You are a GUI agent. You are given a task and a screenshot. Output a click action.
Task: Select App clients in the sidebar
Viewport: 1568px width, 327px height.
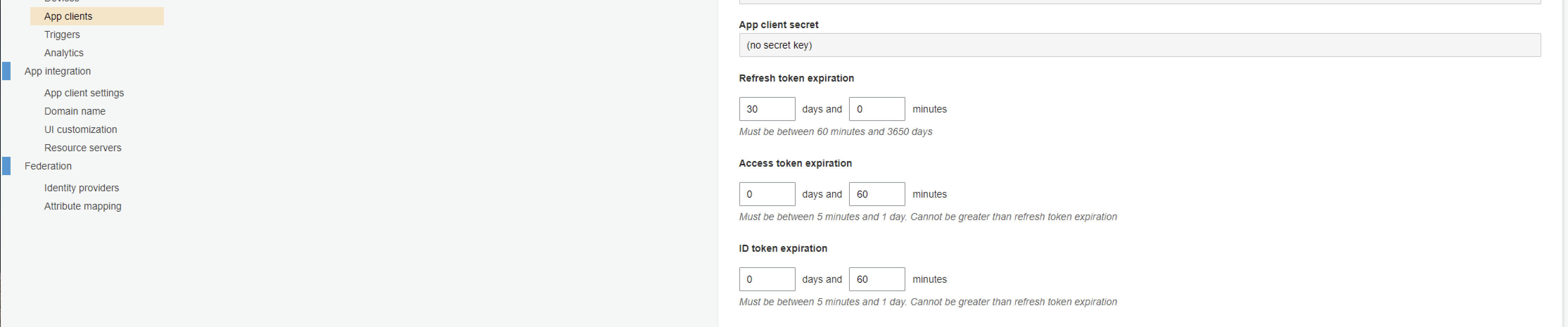[x=68, y=17]
